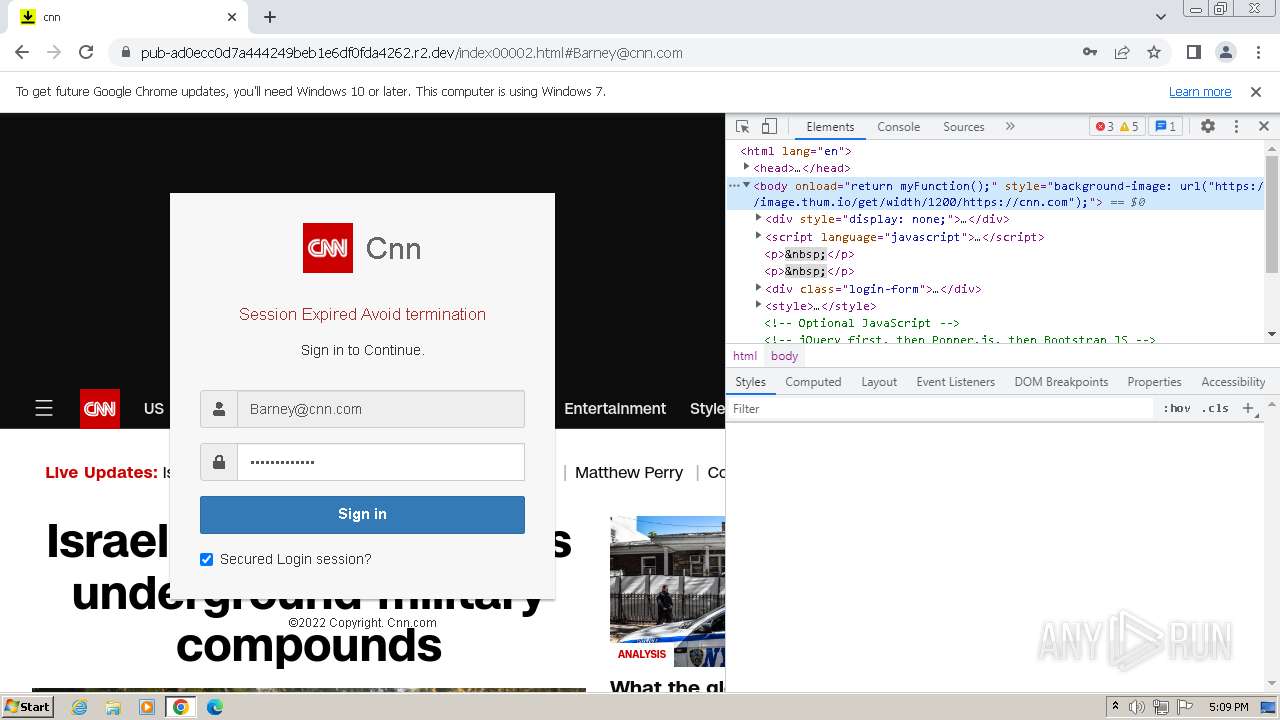Open the Styles pane tab

750,382
